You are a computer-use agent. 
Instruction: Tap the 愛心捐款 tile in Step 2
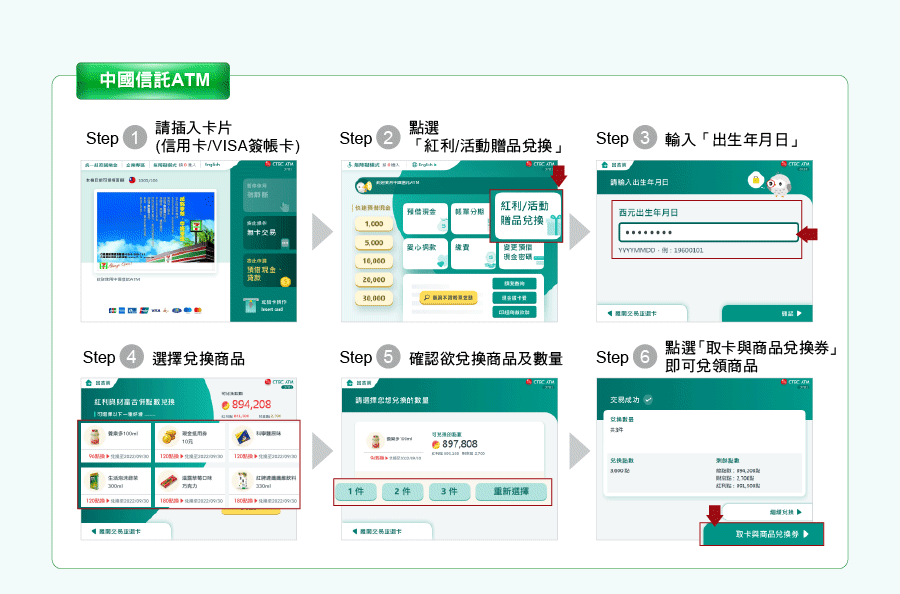point(425,254)
